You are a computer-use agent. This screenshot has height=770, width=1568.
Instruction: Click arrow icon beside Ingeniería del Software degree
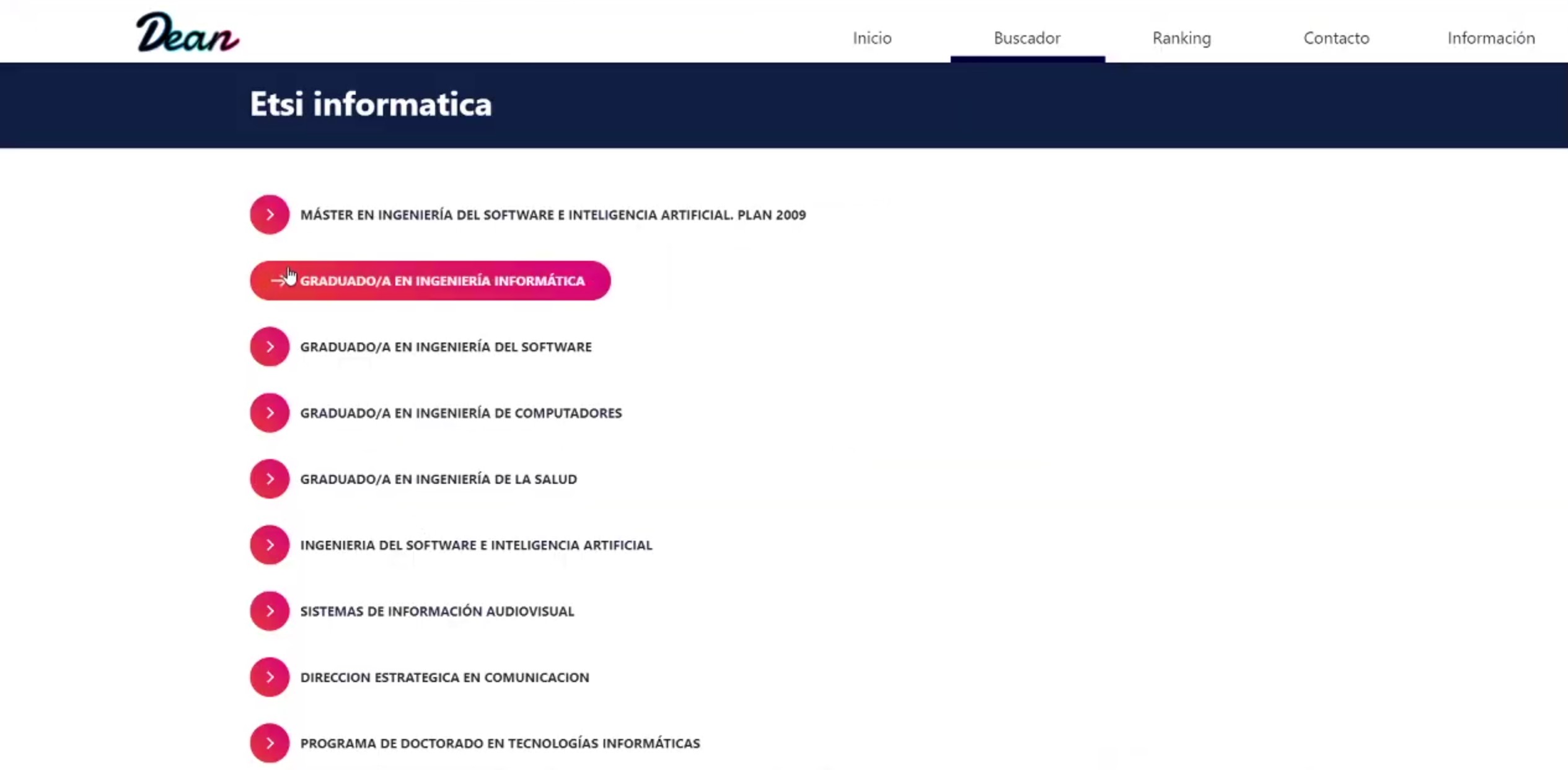[270, 346]
